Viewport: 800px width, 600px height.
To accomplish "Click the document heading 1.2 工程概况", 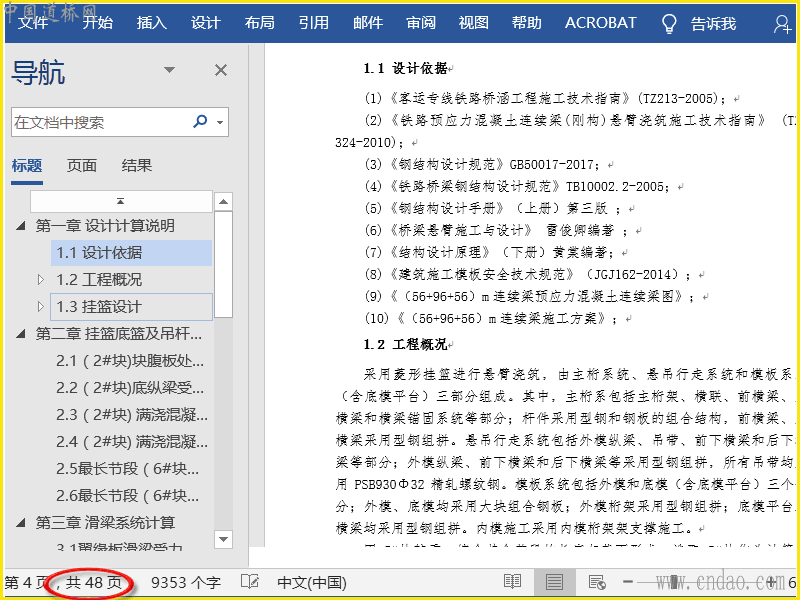I will coord(407,345).
